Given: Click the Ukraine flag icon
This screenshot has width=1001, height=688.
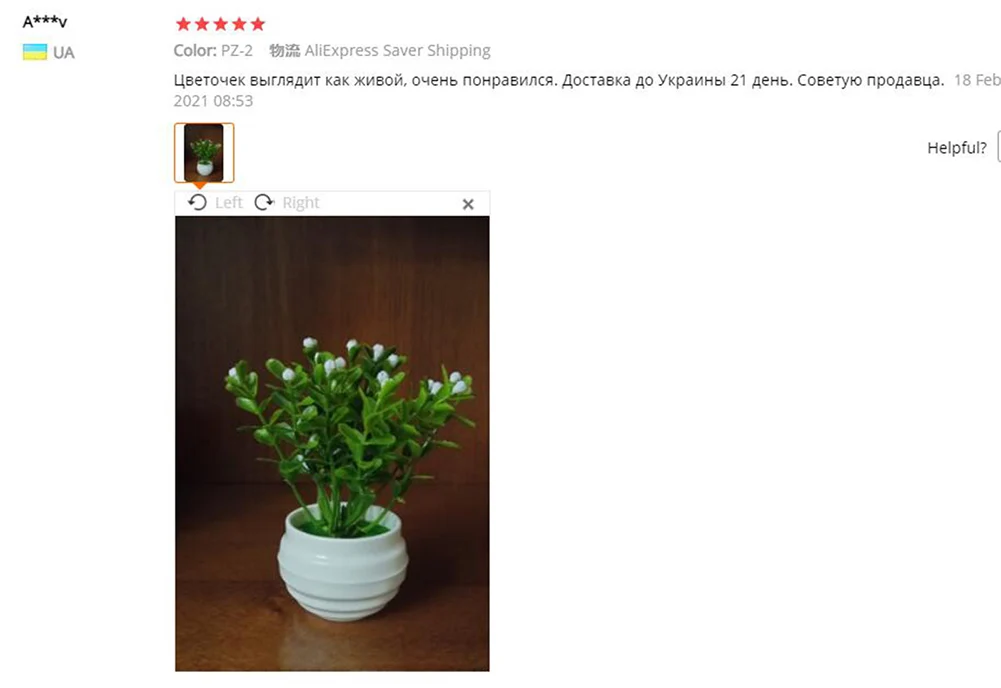Looking at the screenshot, I should coord(34,52).
